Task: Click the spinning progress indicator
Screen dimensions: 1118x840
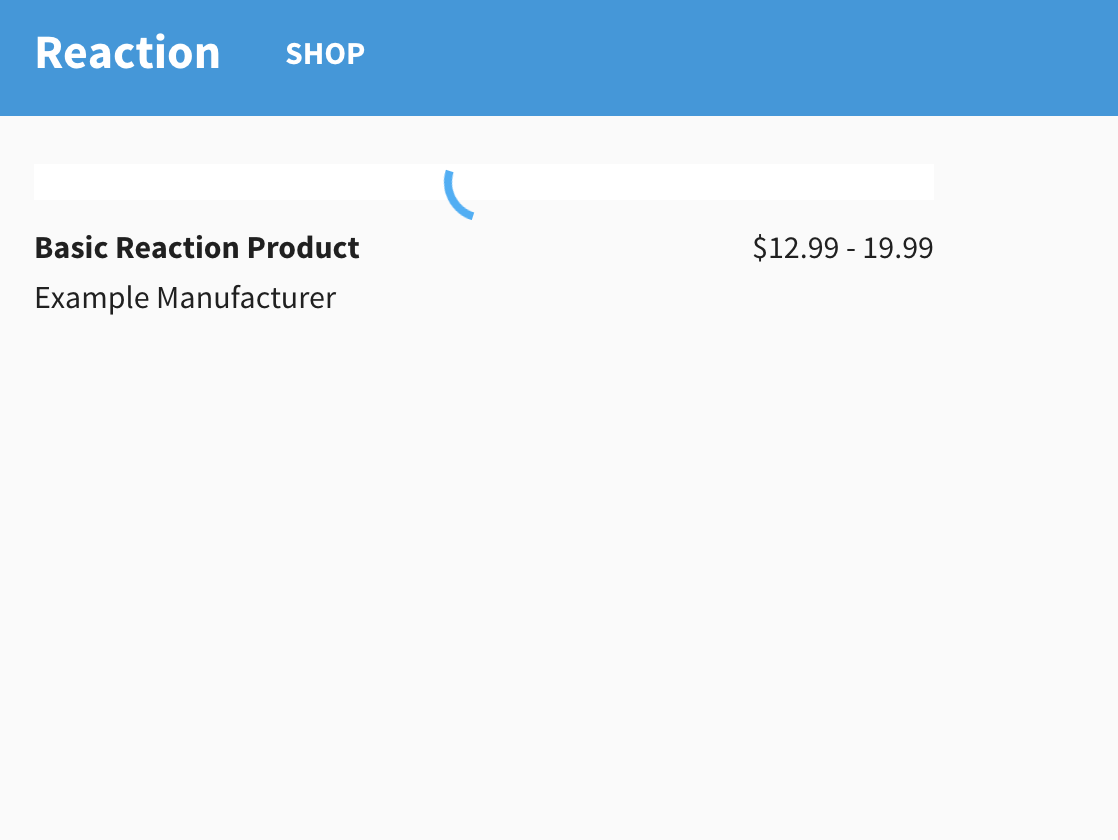Action: click(x=459, y=195)
